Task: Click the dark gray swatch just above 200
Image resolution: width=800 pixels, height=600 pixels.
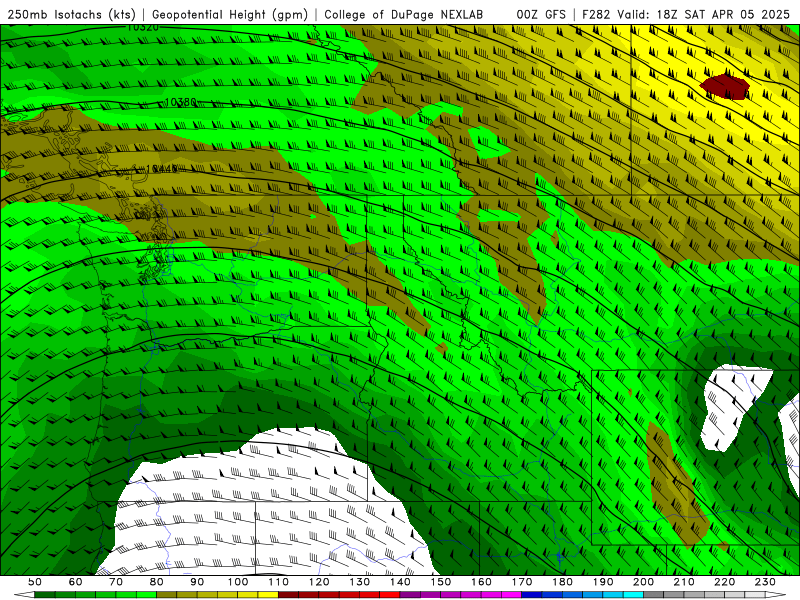Action: click(x=654, y=595)
